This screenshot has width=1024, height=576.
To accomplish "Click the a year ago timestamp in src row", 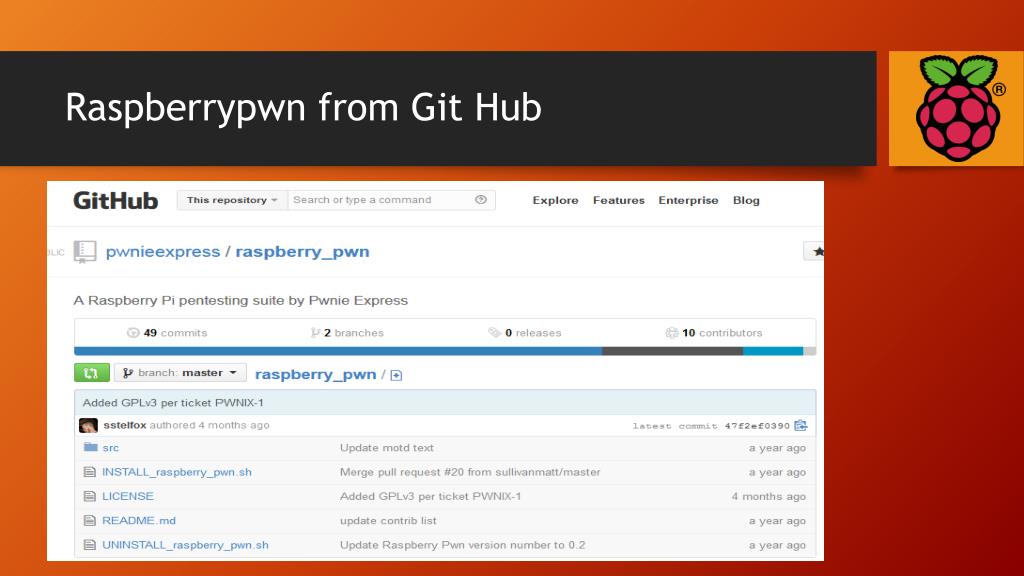I will pos(777,448).
